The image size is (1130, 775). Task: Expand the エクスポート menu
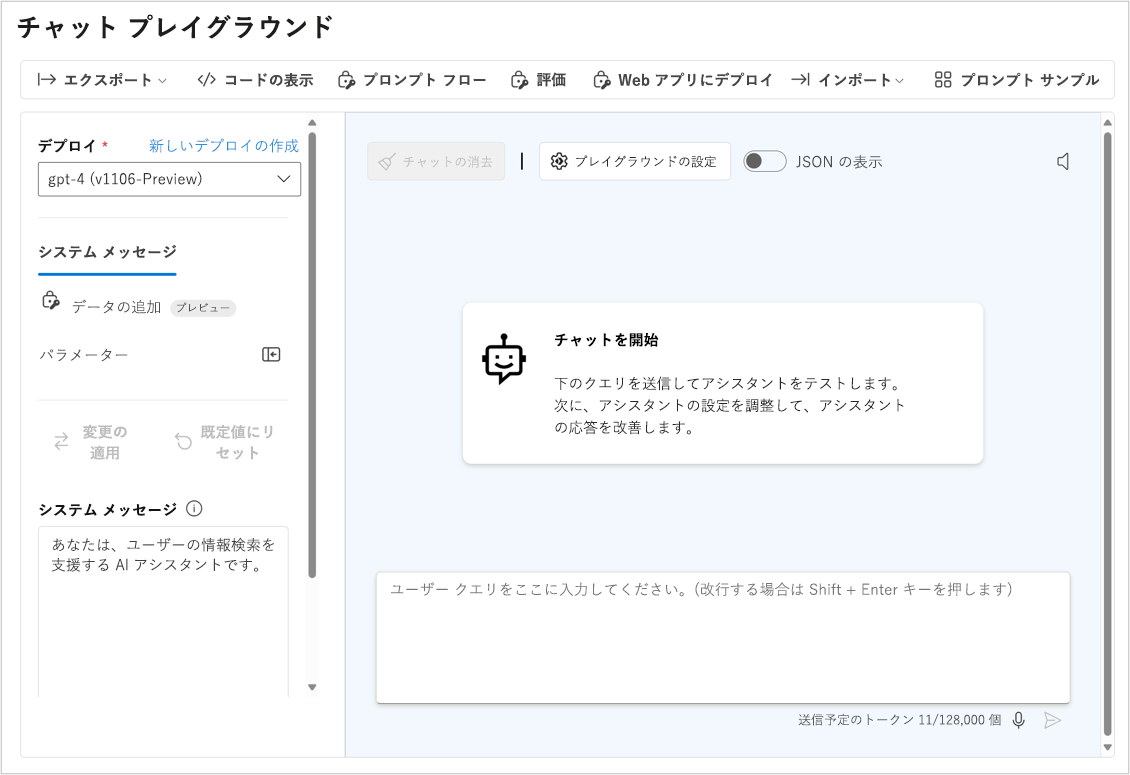[102, 80]
